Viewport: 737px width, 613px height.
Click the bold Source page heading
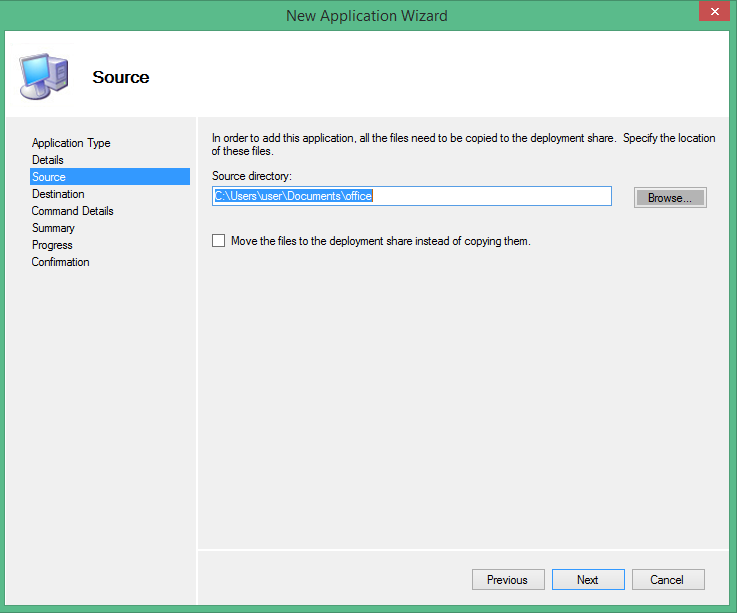(120, 77)
